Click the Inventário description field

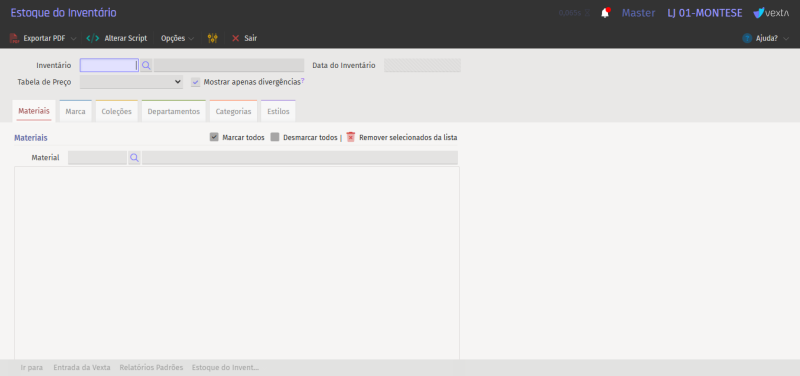coord(229,65)
